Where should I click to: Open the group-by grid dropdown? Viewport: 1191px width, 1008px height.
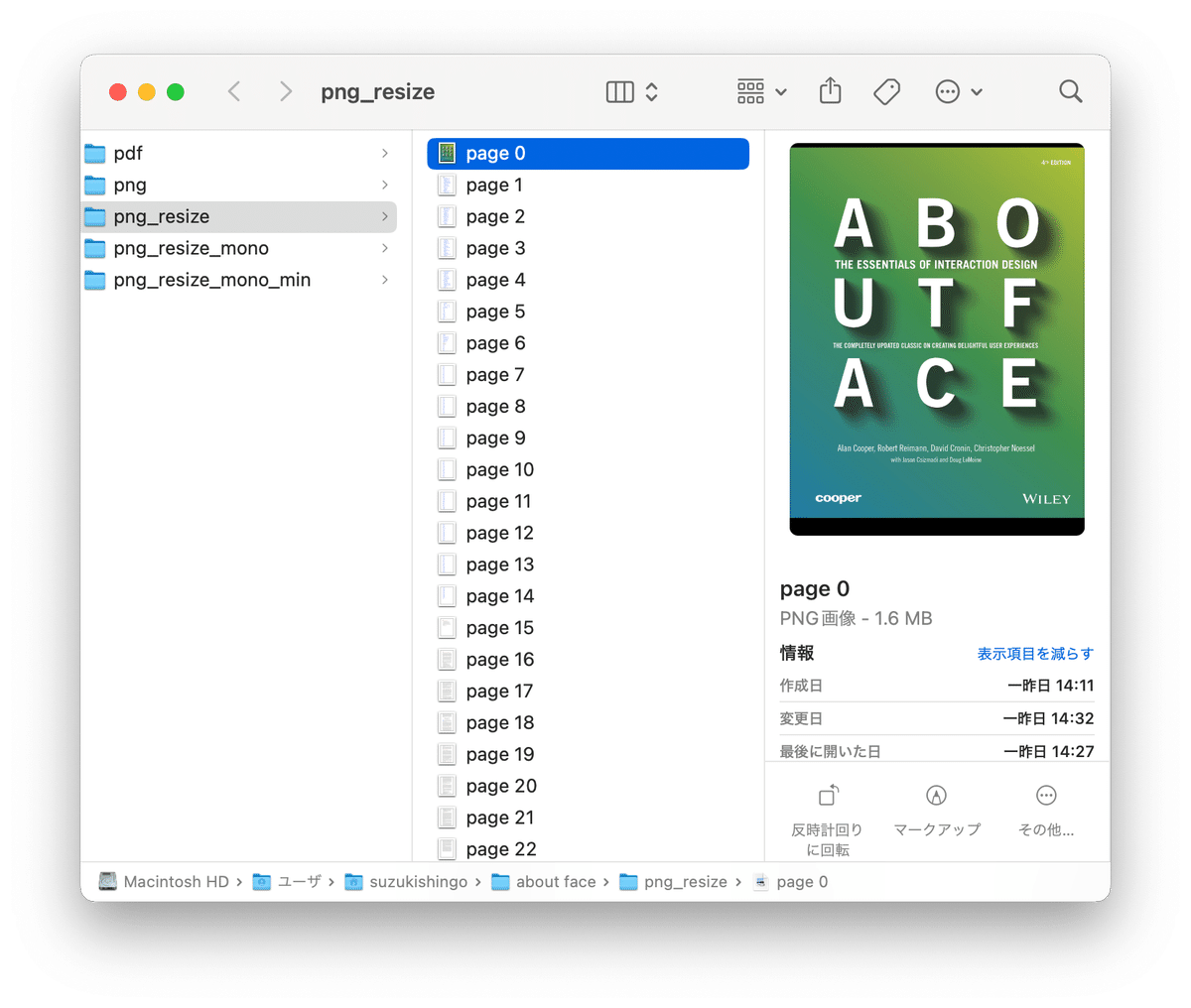(x=762, y=91)
